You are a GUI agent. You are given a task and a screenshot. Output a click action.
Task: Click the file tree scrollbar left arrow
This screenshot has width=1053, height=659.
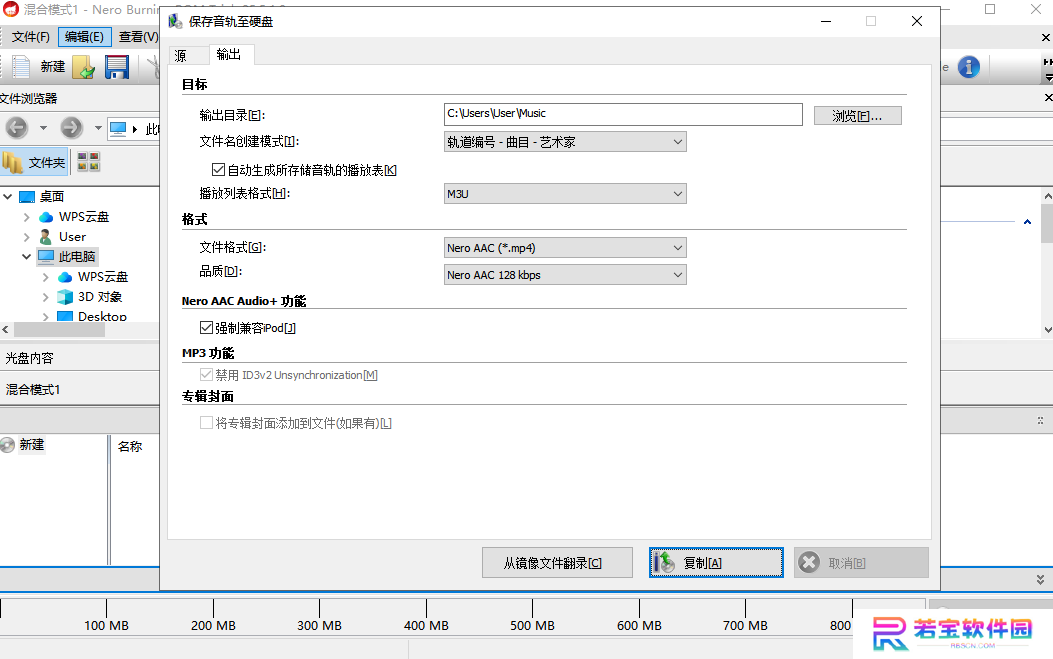[x=5, y=330]
